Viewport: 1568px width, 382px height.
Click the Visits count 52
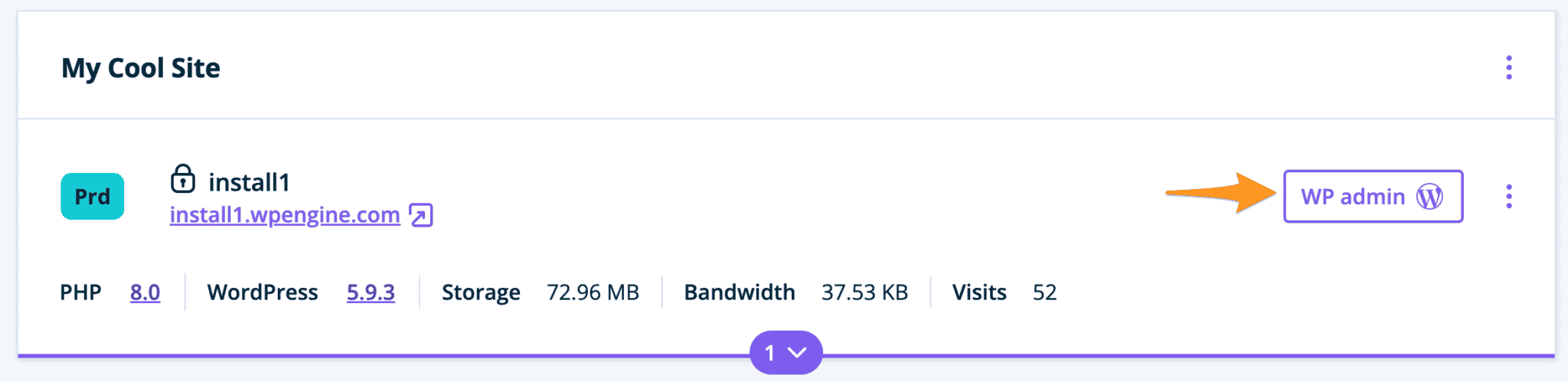pos(1044,292)
